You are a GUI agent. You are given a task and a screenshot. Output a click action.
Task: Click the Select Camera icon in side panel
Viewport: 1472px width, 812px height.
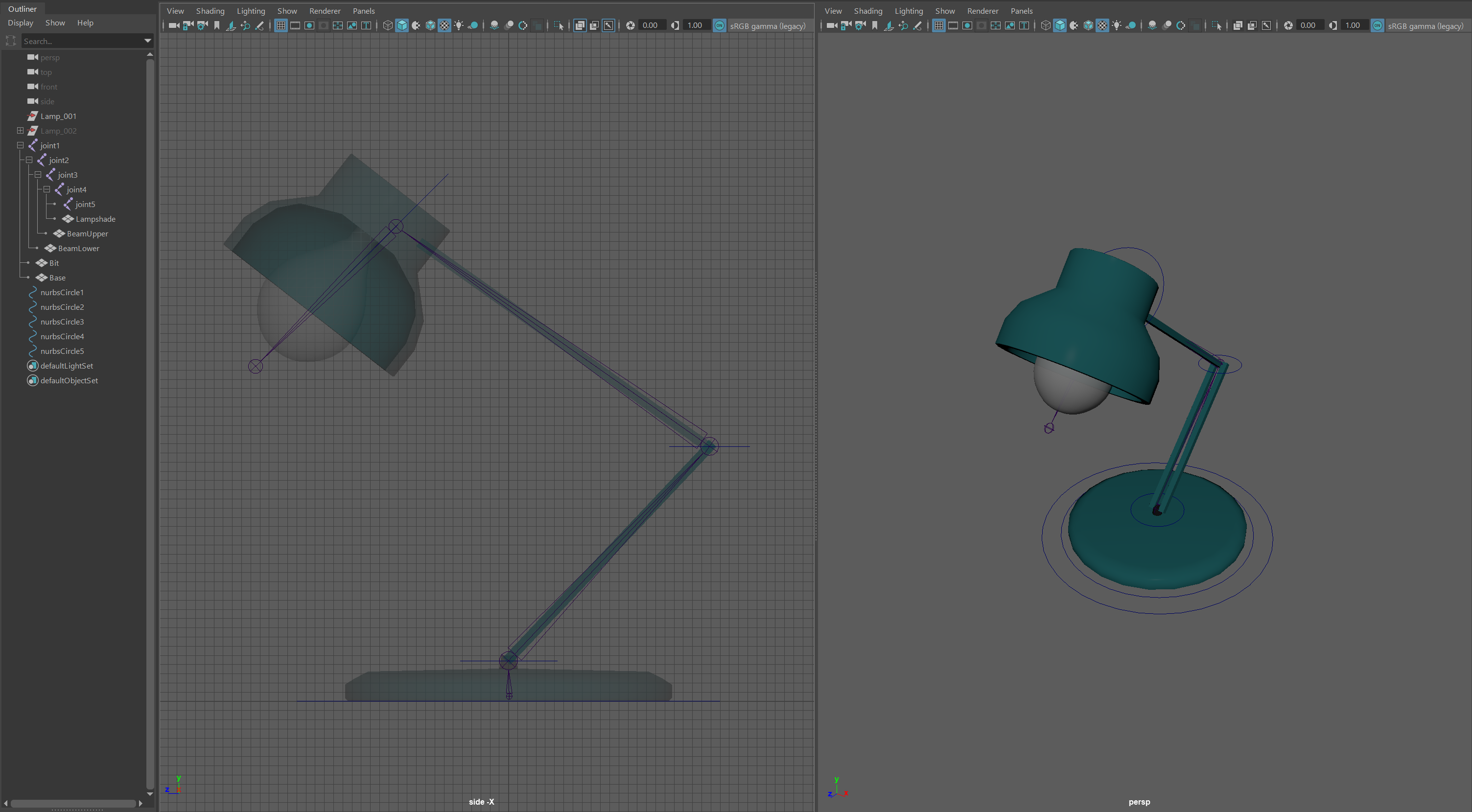coord(174,26)
